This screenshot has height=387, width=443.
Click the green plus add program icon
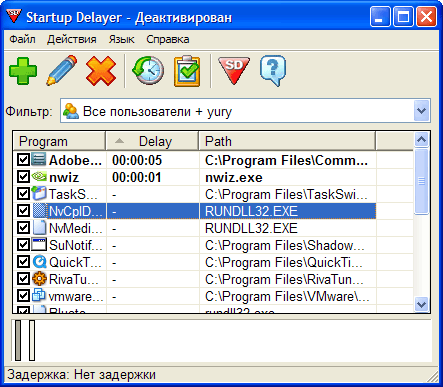tap(23, 71)
